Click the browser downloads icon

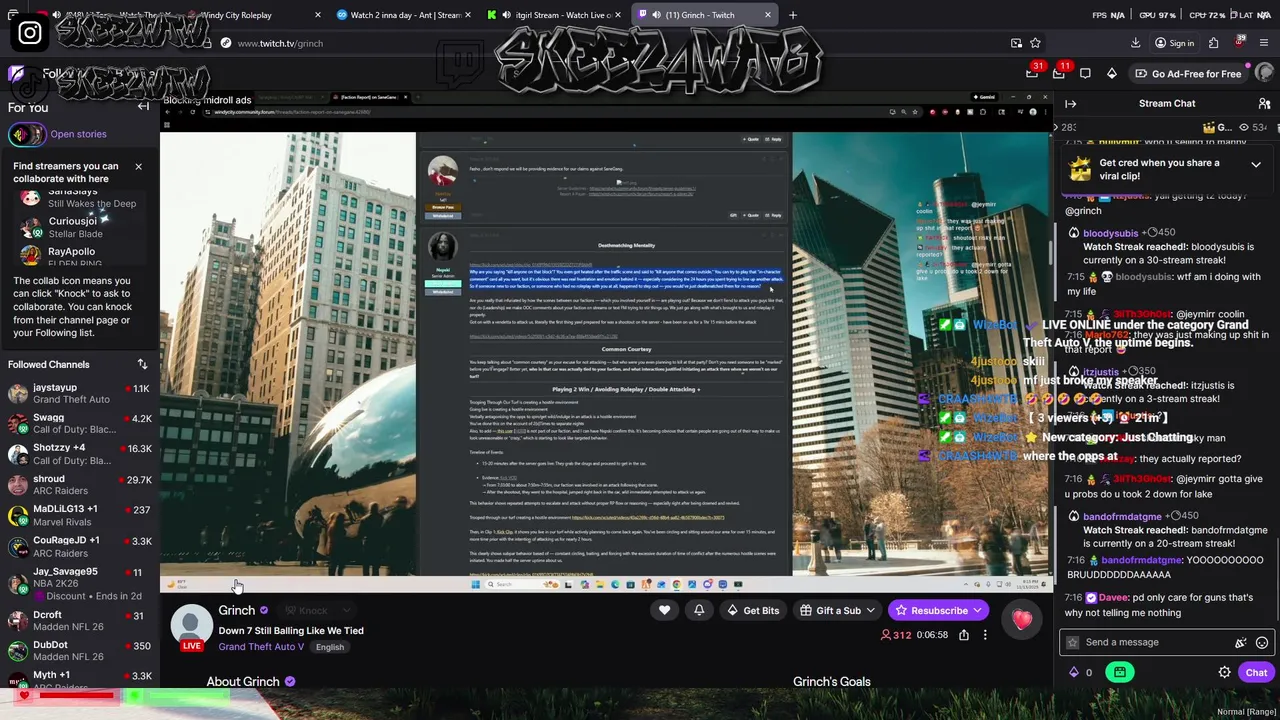1135,43
